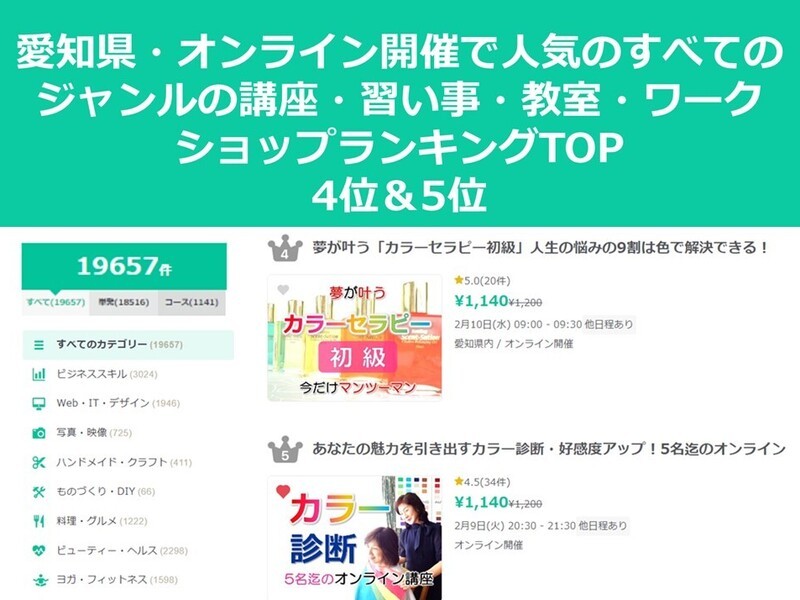This screenshot has width=800, height=600.
Task: Open the あなたの魅力を引き出すカラー診断 course title
Action: [549, 449]
